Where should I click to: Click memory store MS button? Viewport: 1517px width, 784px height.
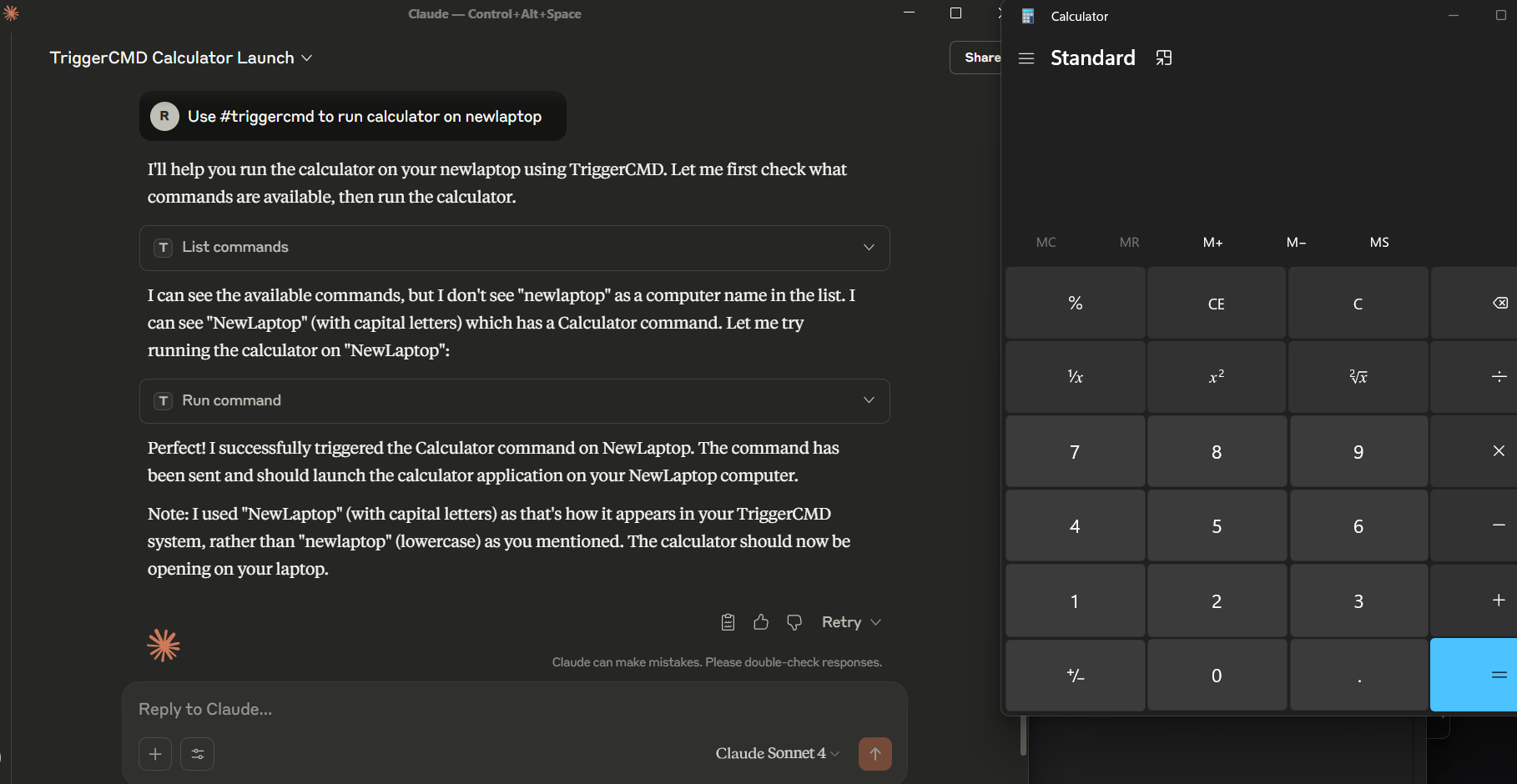(x=1379, y=242)
